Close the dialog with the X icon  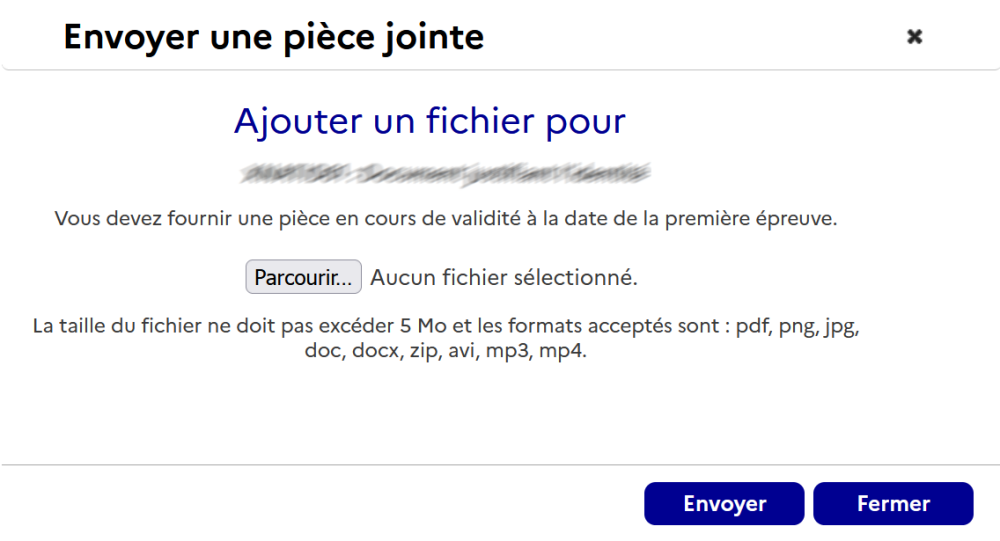[x=914, y=37]
